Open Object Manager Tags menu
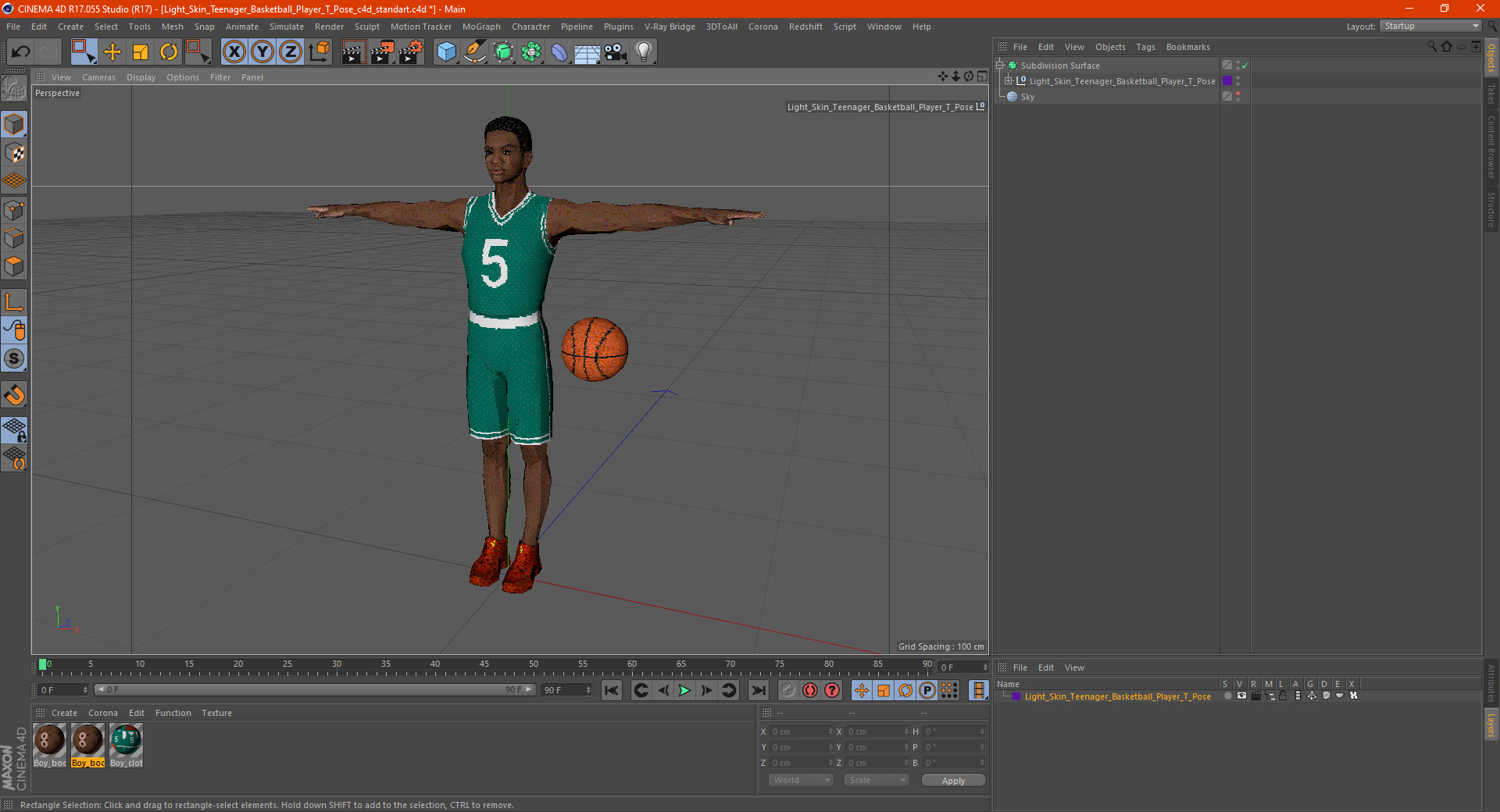The height and width of the screenshot is (812, 1500). (x=1145, y=47)
